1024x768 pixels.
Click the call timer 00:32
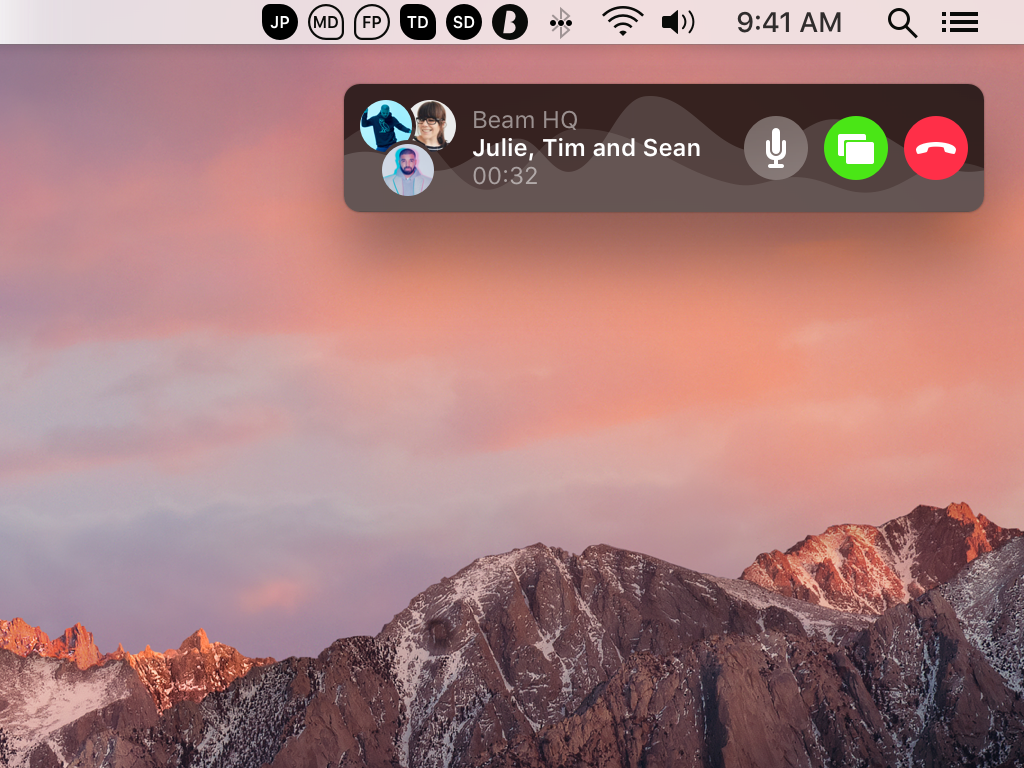pyautogui.click(x=505, y=176)
